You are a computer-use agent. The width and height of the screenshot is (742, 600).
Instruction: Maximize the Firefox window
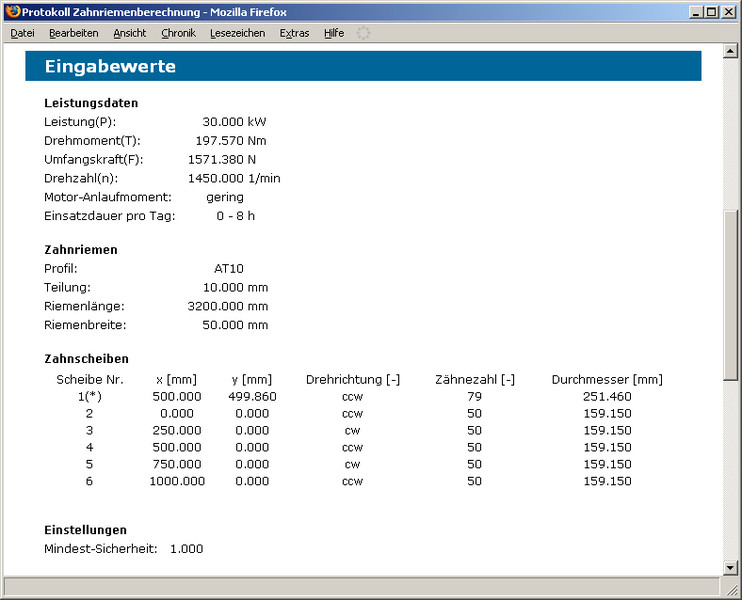711,11
